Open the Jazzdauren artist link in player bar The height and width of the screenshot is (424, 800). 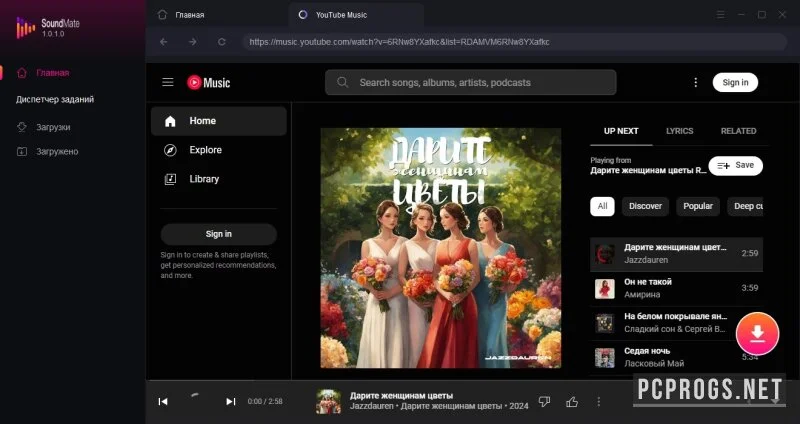pyautogui.click(x=371, y=407)
